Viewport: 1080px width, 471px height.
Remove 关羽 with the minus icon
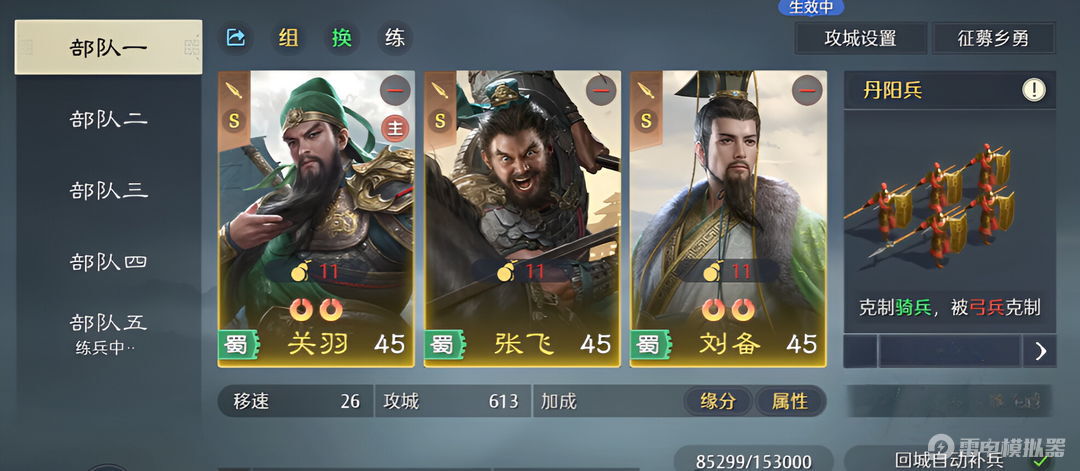coord(395,91)
